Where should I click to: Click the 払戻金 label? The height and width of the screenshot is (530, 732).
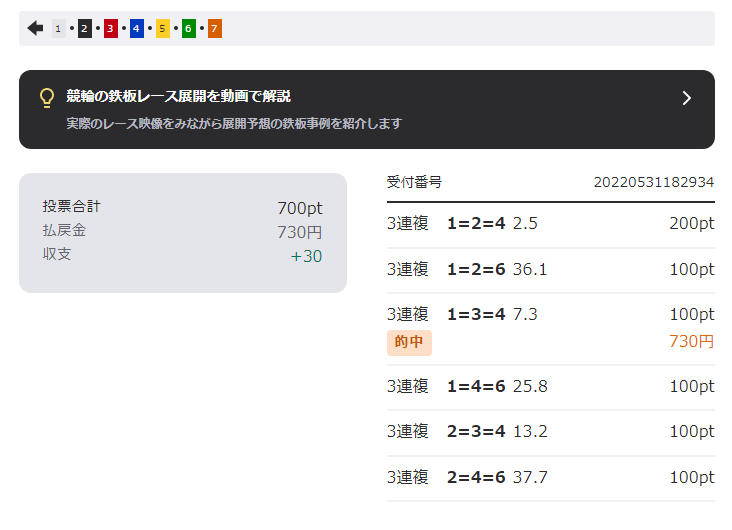click(64, 230)
